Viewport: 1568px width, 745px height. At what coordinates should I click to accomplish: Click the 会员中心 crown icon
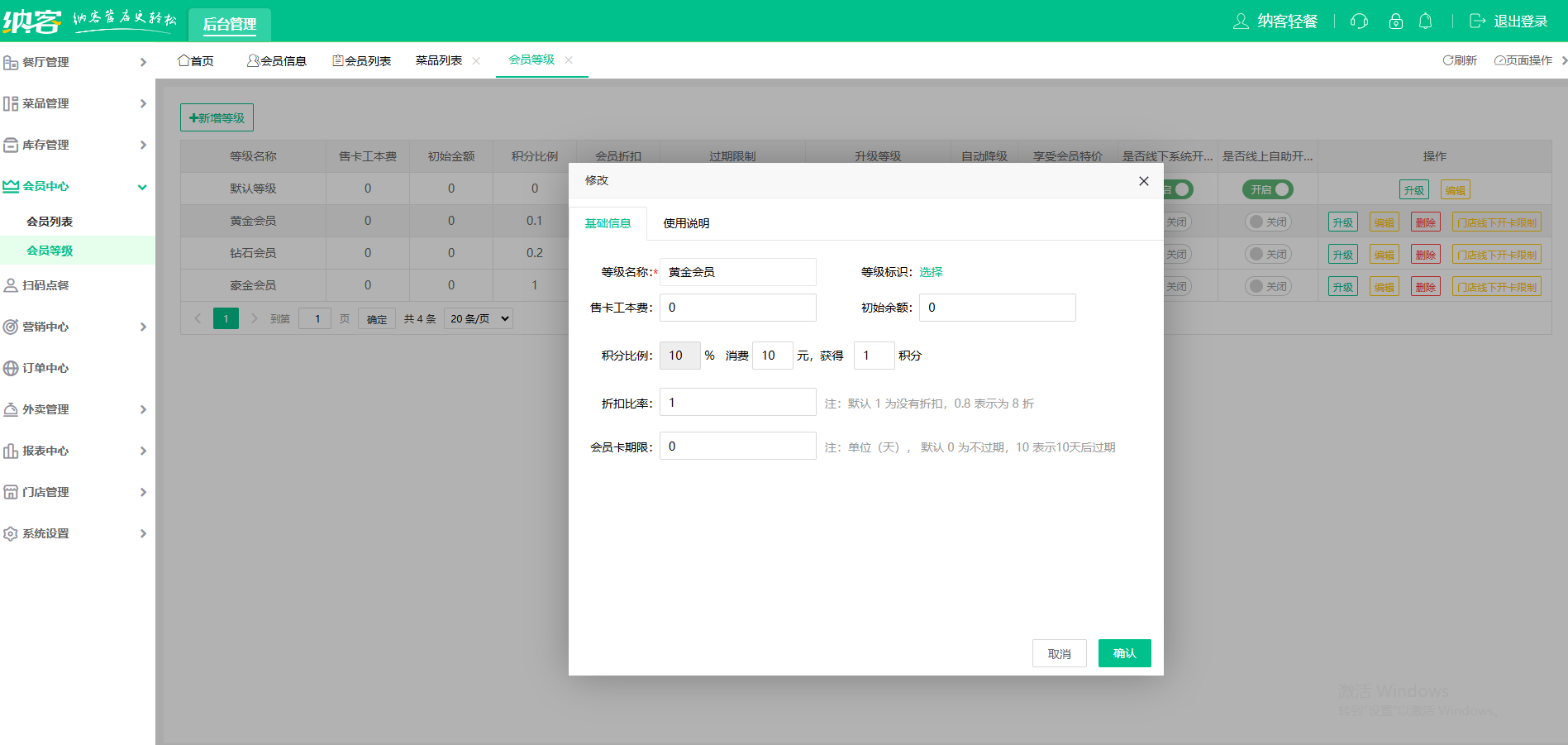pos(11,186)
